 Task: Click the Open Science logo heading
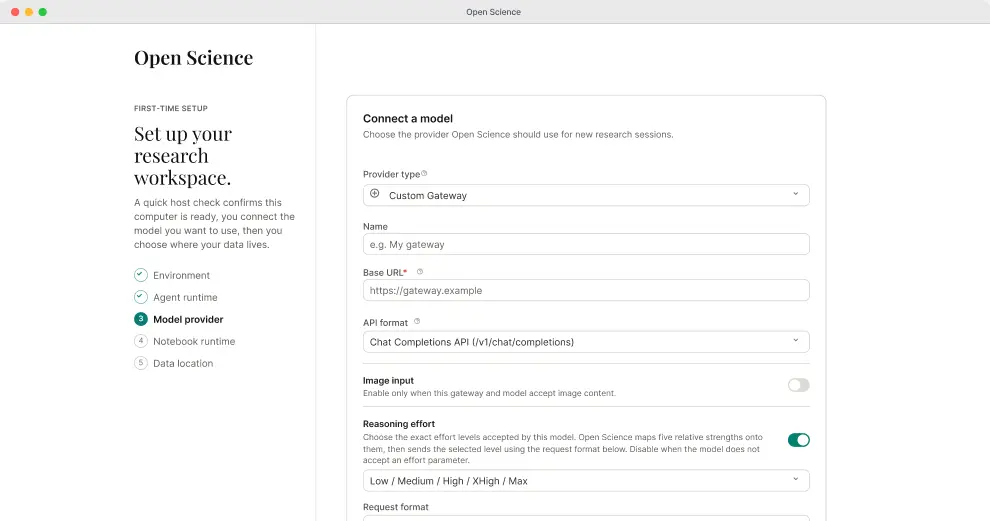[x=193, y=57]
